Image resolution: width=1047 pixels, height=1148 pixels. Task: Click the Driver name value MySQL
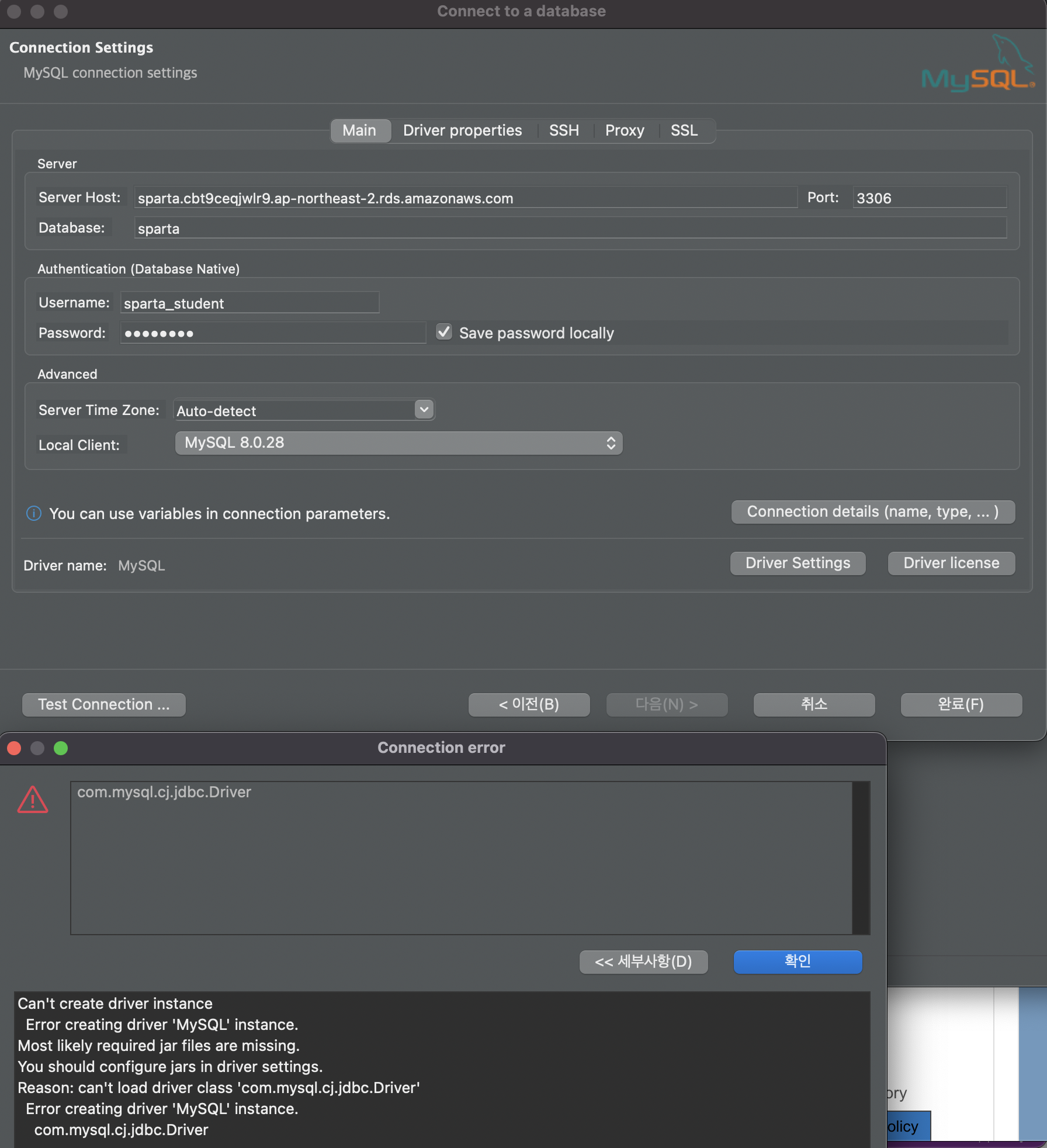(x=141, y=566)
